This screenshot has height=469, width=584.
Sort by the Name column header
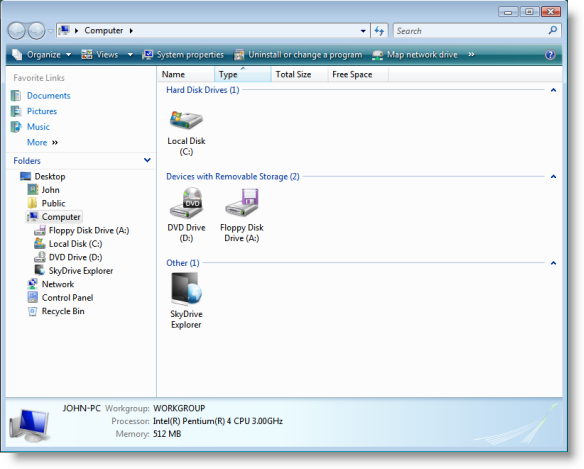click(x=186, y=75)
